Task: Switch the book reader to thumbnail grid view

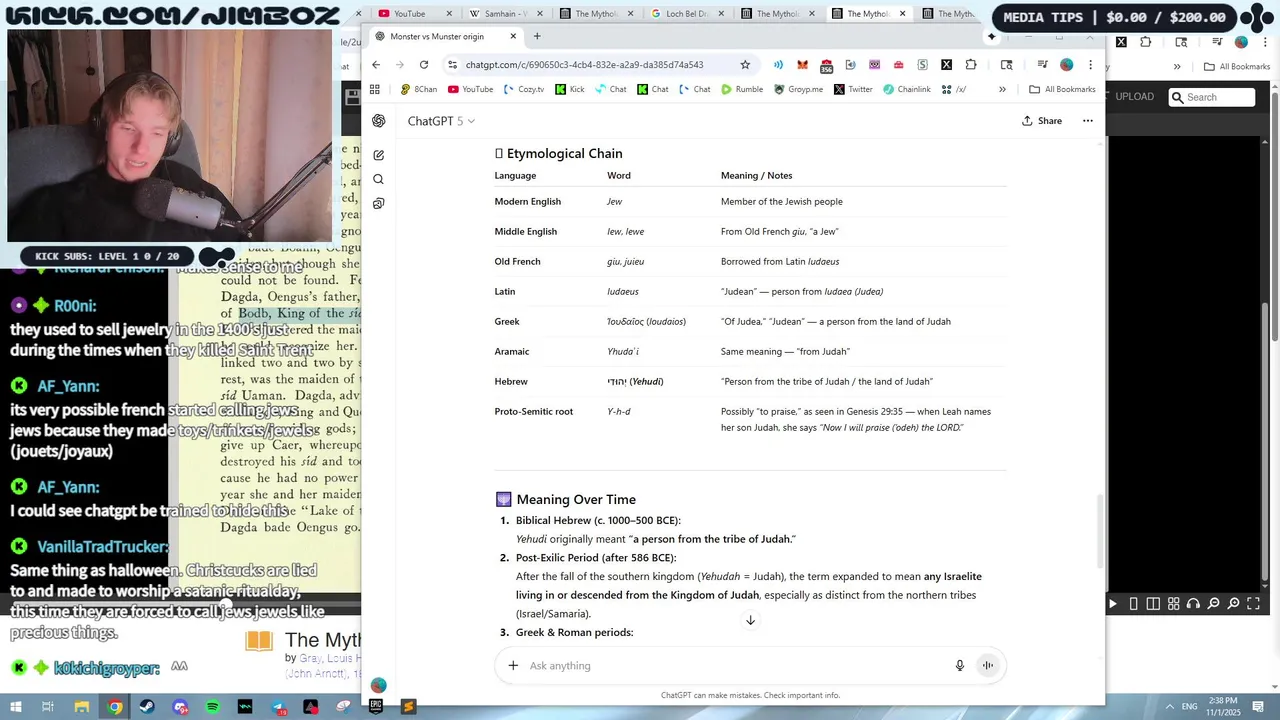Action: click(x=1173, y=604)
